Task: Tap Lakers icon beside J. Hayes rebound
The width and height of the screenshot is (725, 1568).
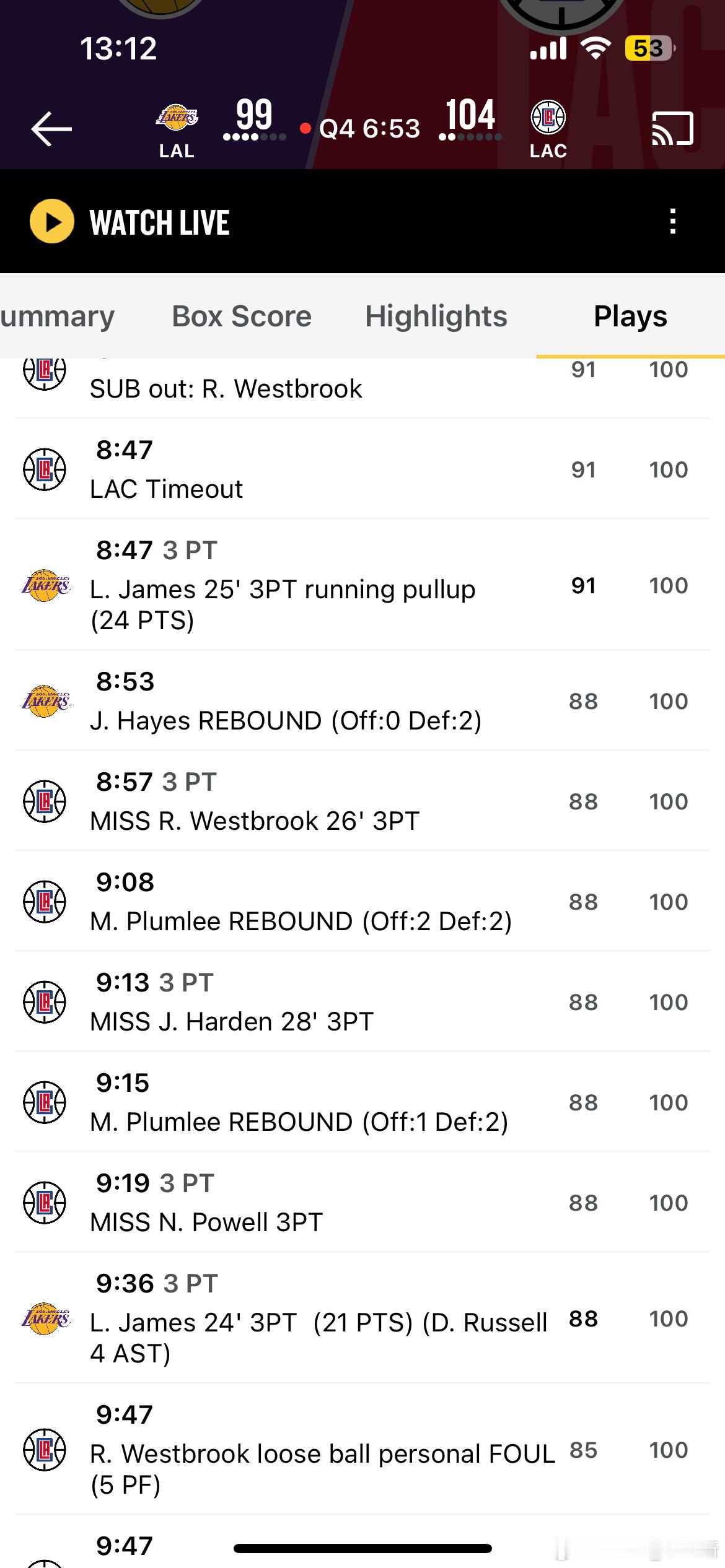Action: click(x=45, y=702)
